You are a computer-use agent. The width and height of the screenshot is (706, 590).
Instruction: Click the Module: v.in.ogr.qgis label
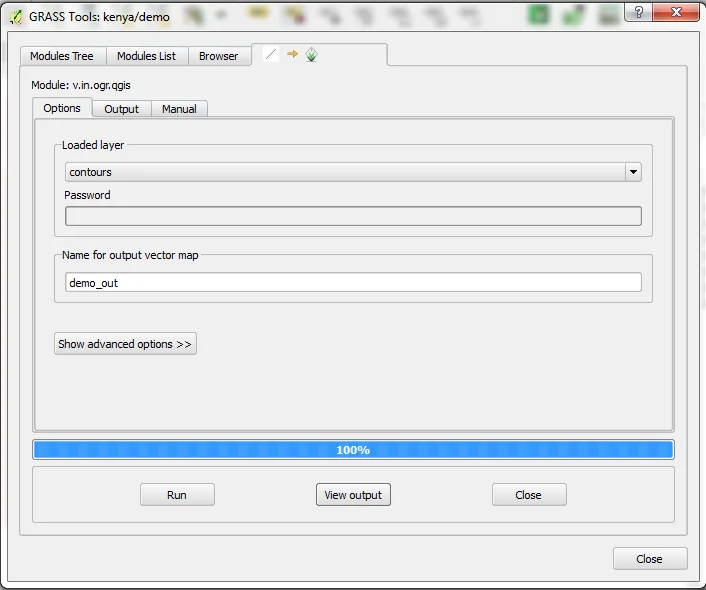pyautogui.click(x=81, y=85)
